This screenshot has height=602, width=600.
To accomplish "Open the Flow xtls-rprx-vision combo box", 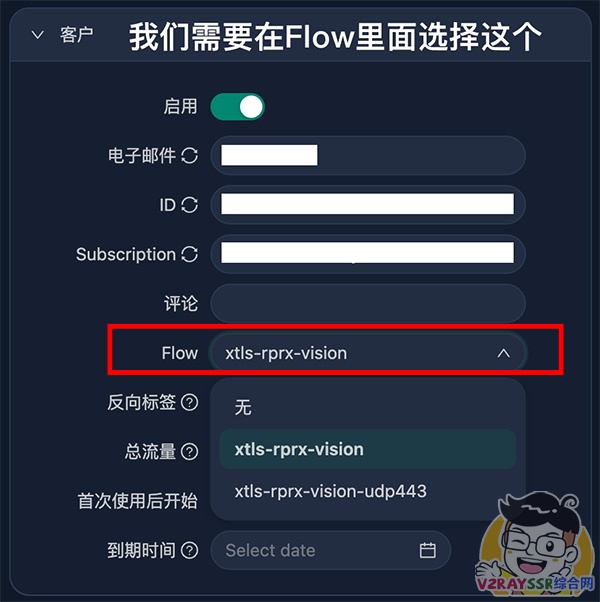I will 368,353.
